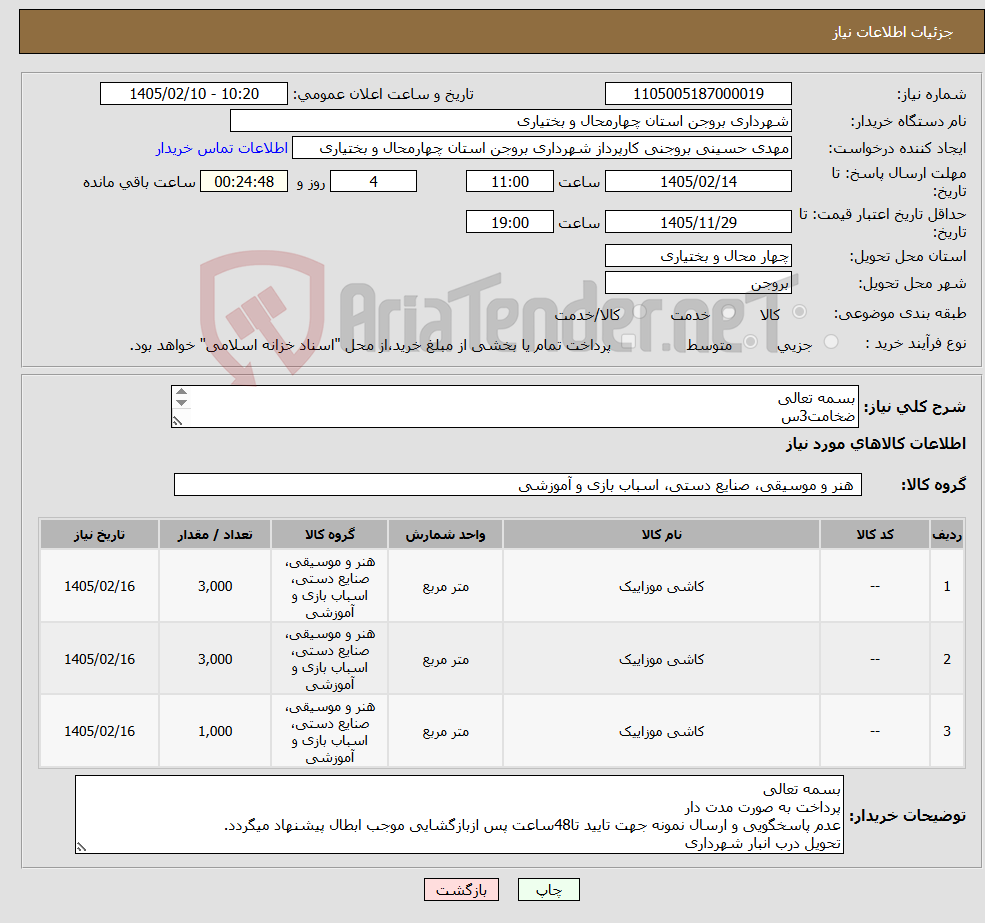
Task: Click the گروه کالا column header
Action: pyautogui.click(x=329, y=534)
